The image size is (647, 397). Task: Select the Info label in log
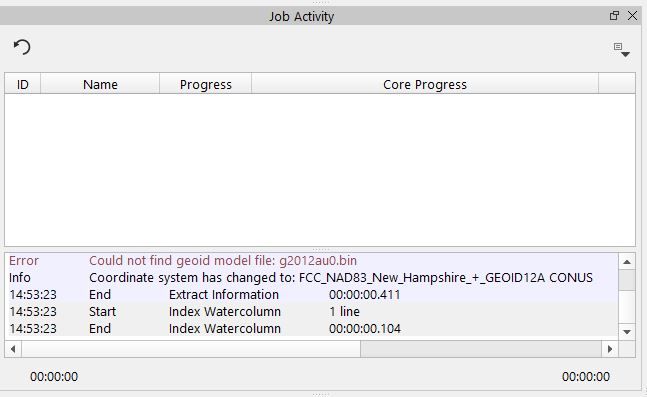19,278
